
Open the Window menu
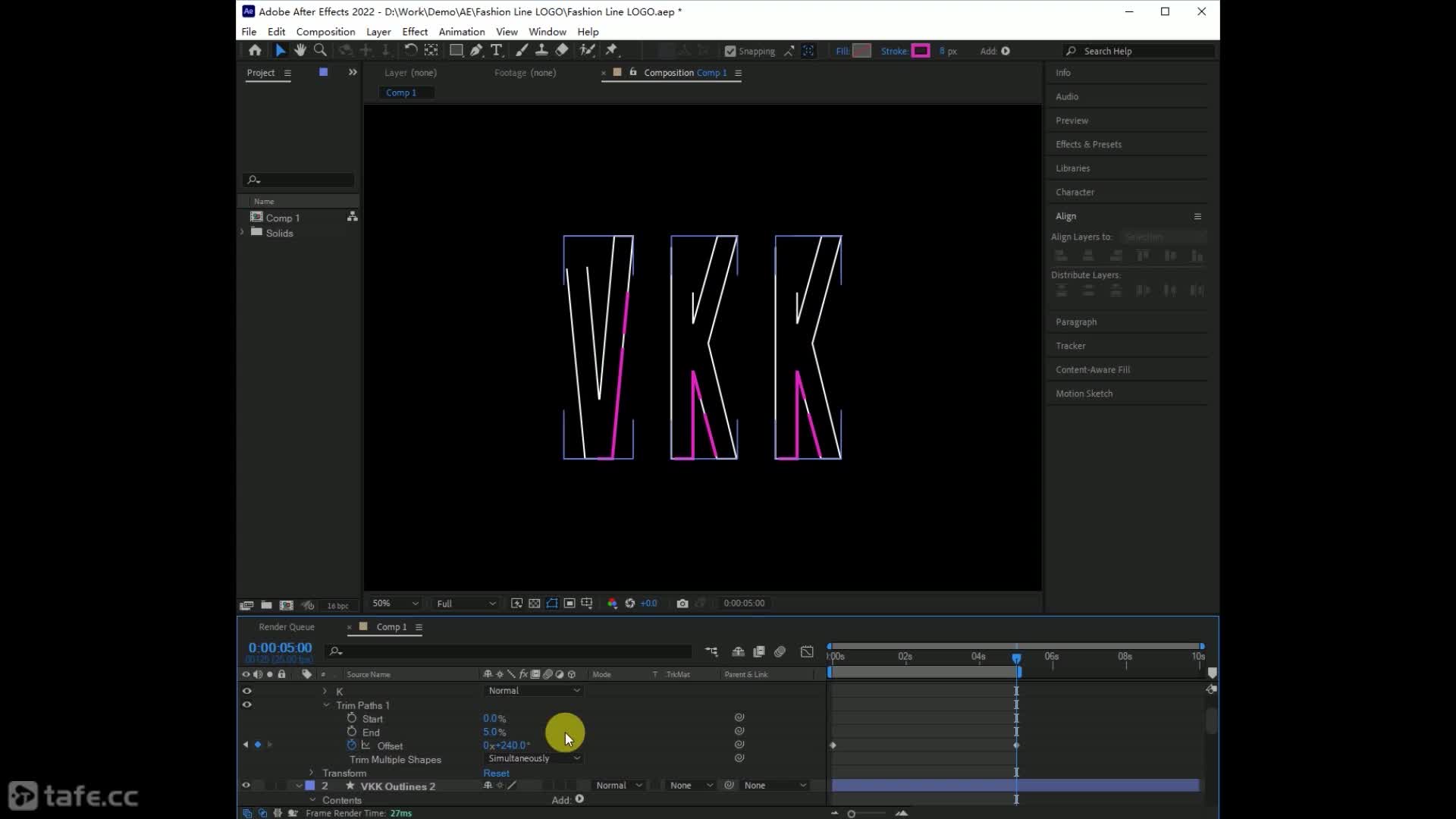pos(547,32)
